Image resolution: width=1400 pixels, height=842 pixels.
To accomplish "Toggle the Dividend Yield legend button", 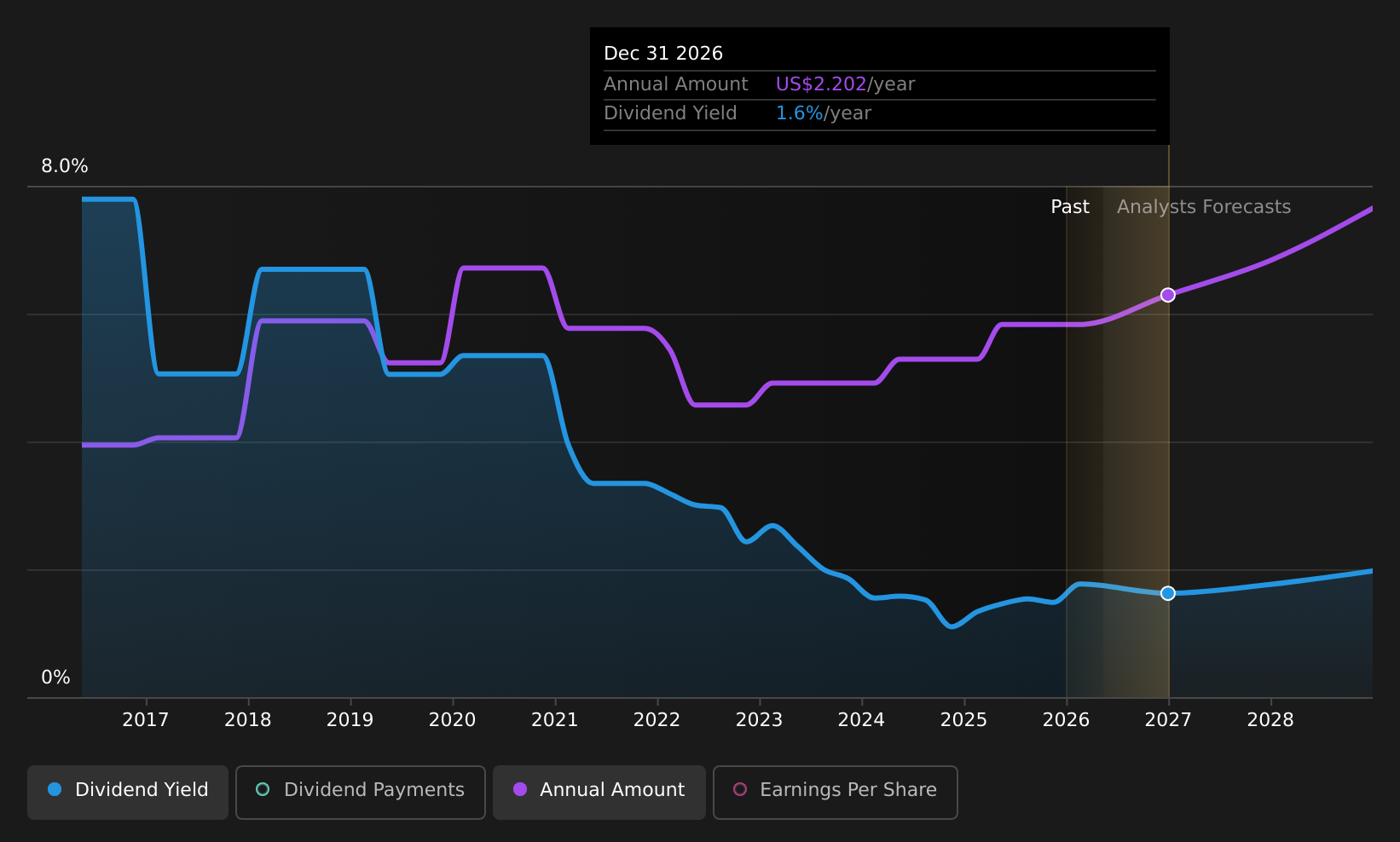I will coord(128,793).
